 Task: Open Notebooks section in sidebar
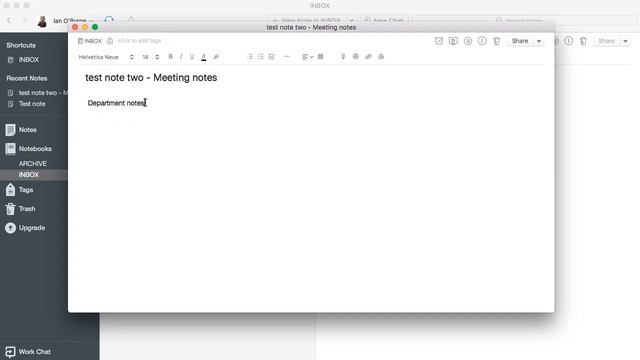[35, 149]
